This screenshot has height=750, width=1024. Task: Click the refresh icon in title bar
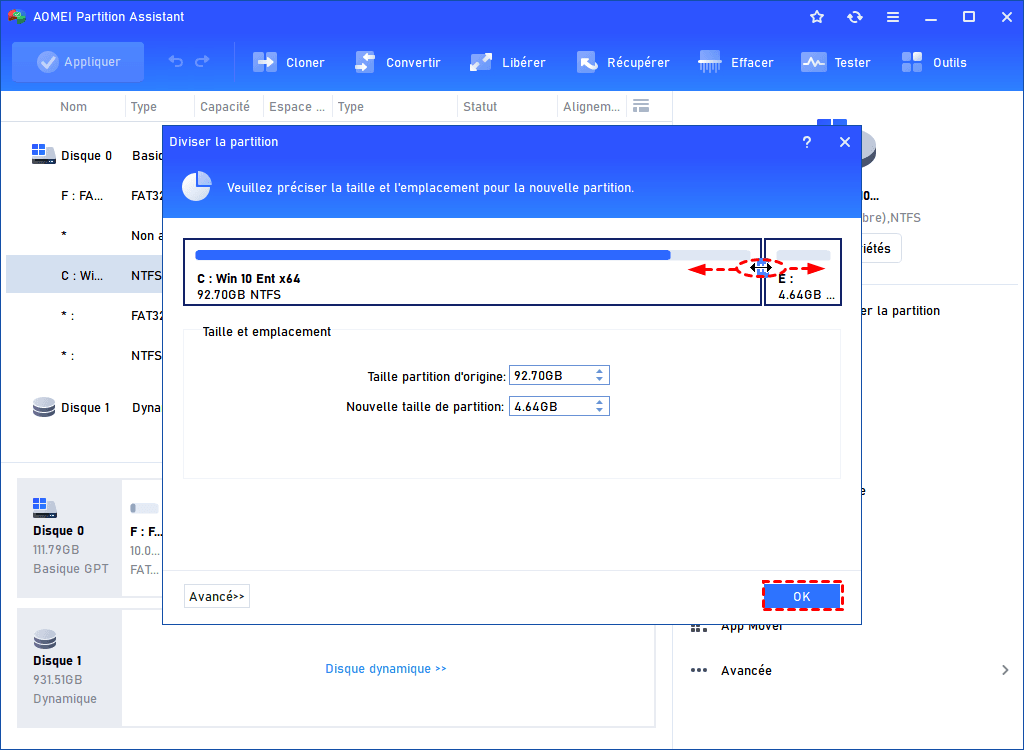click(x=855, y=17)
